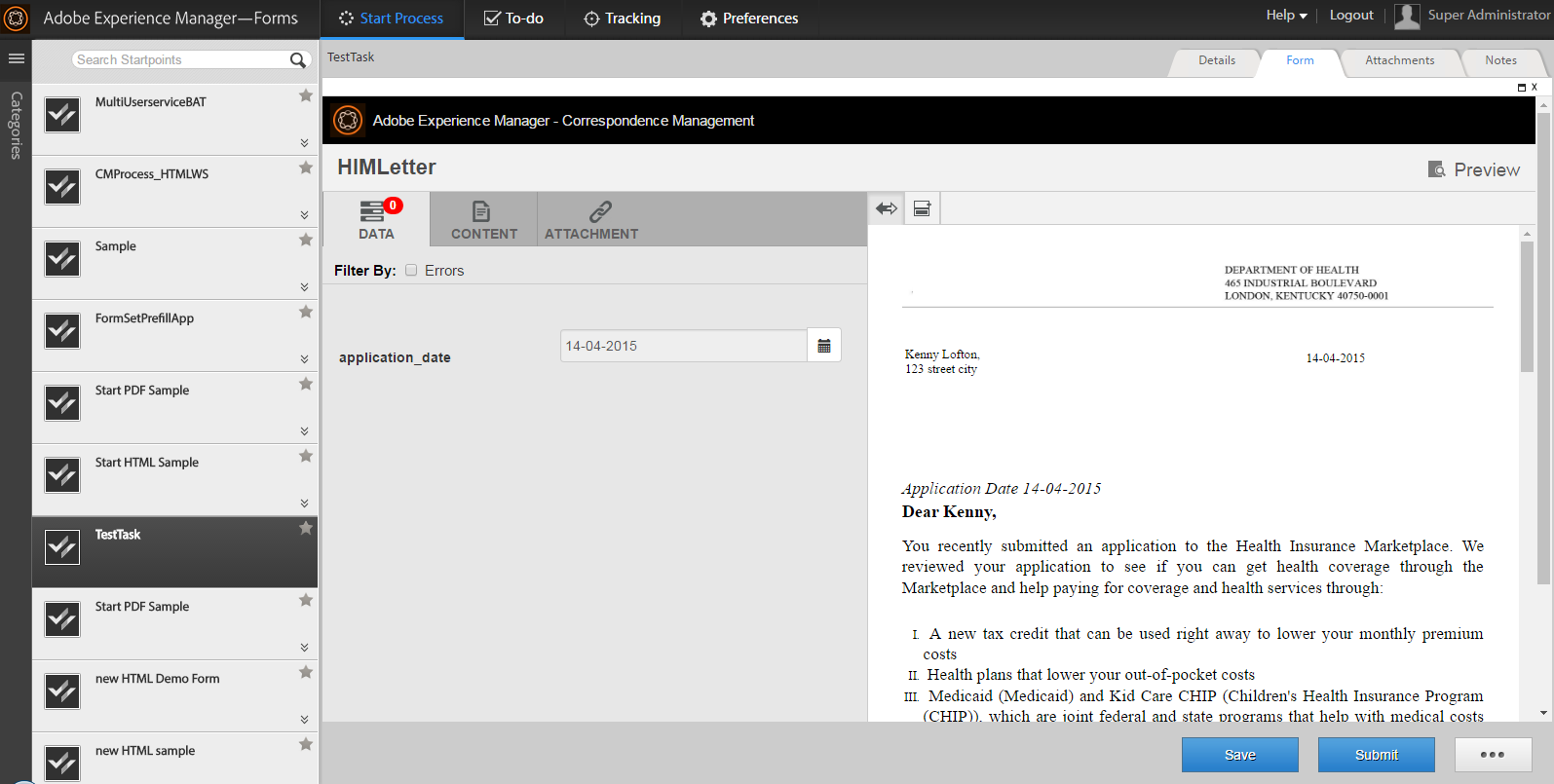
Task: Open the To-do tab
Action: (513, 19)
